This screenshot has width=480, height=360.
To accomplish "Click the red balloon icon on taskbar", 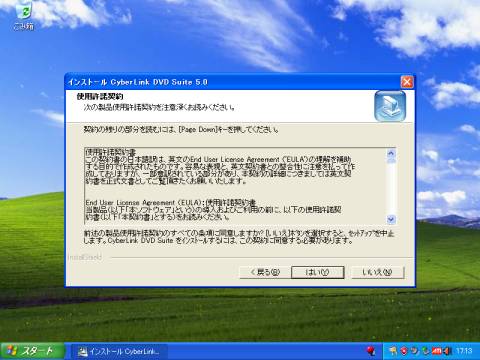I will pos(371,351).
